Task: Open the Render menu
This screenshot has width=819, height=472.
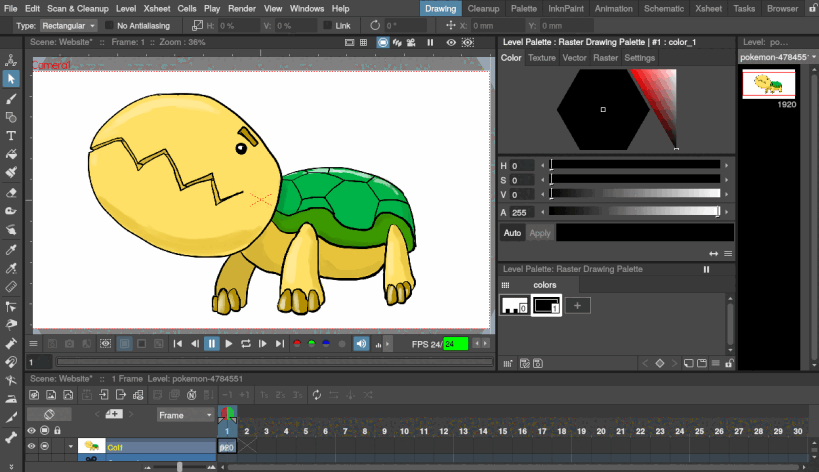Action: click(x=242, y=8)
